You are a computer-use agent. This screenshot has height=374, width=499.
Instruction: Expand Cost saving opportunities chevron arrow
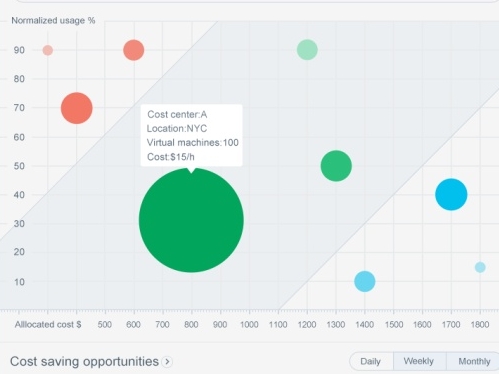click(167, 362)
